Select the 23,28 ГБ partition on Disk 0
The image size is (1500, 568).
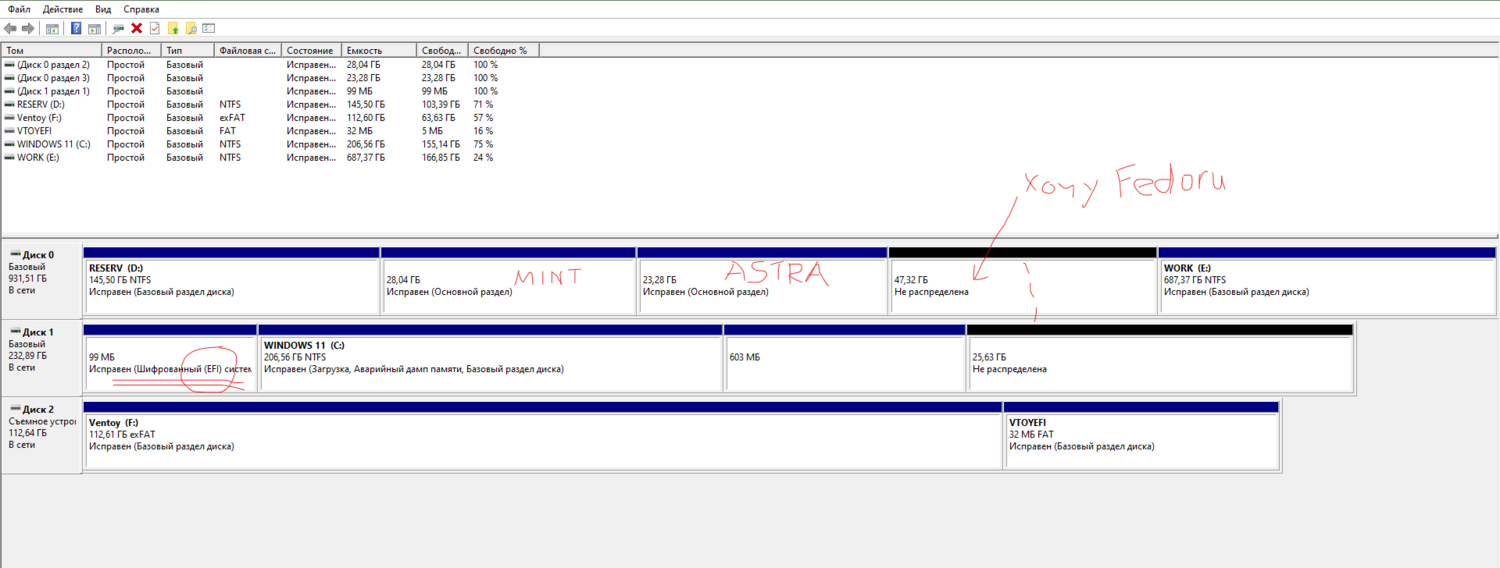pyautogui.click(x=762, y=281)
